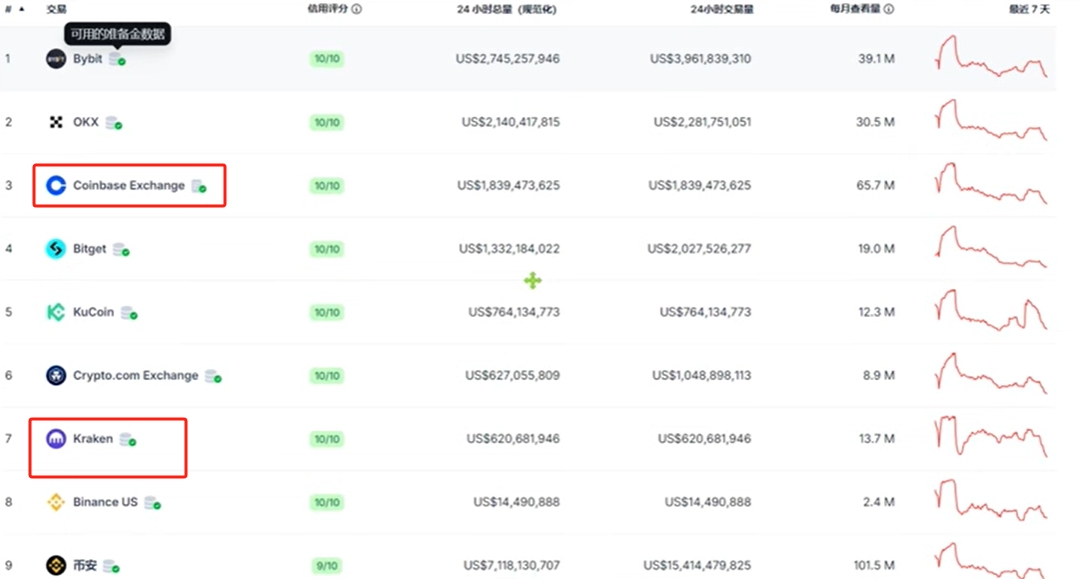Sort by 24小时交易量 column header
Screen dimensions: 1088x579
(x=722, y=9)
